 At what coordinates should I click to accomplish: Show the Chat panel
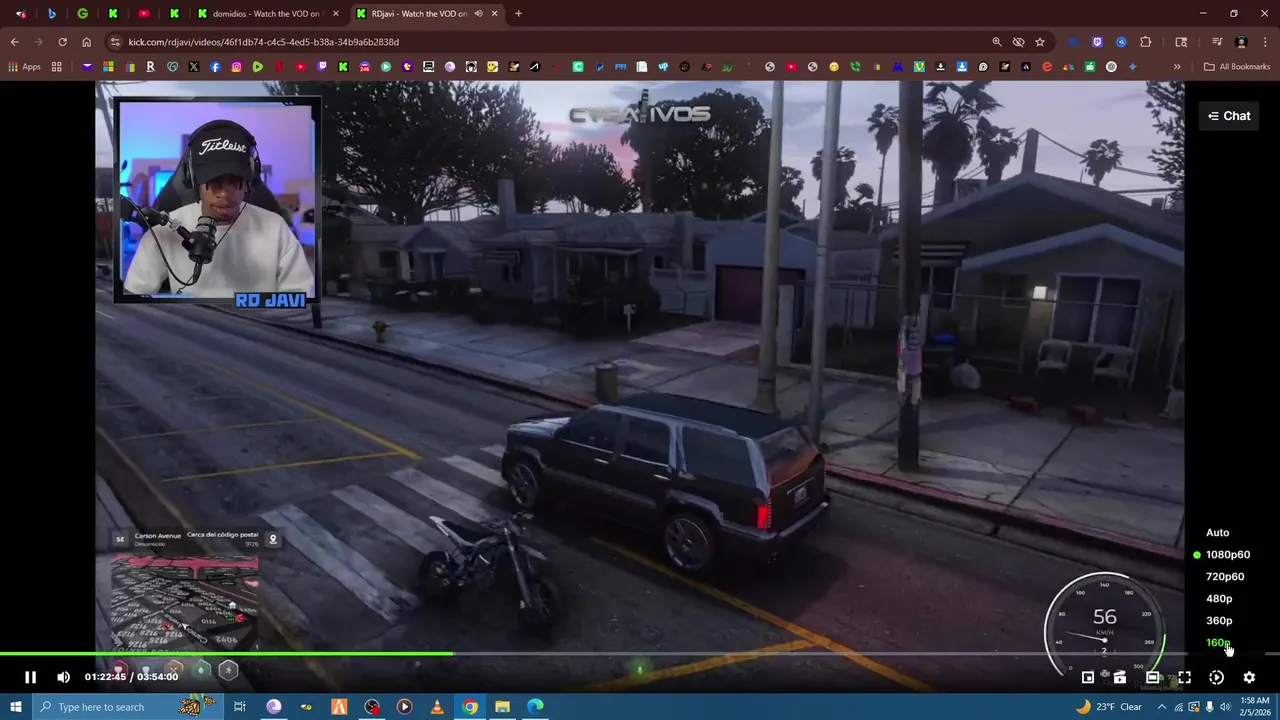[1229, 116]
